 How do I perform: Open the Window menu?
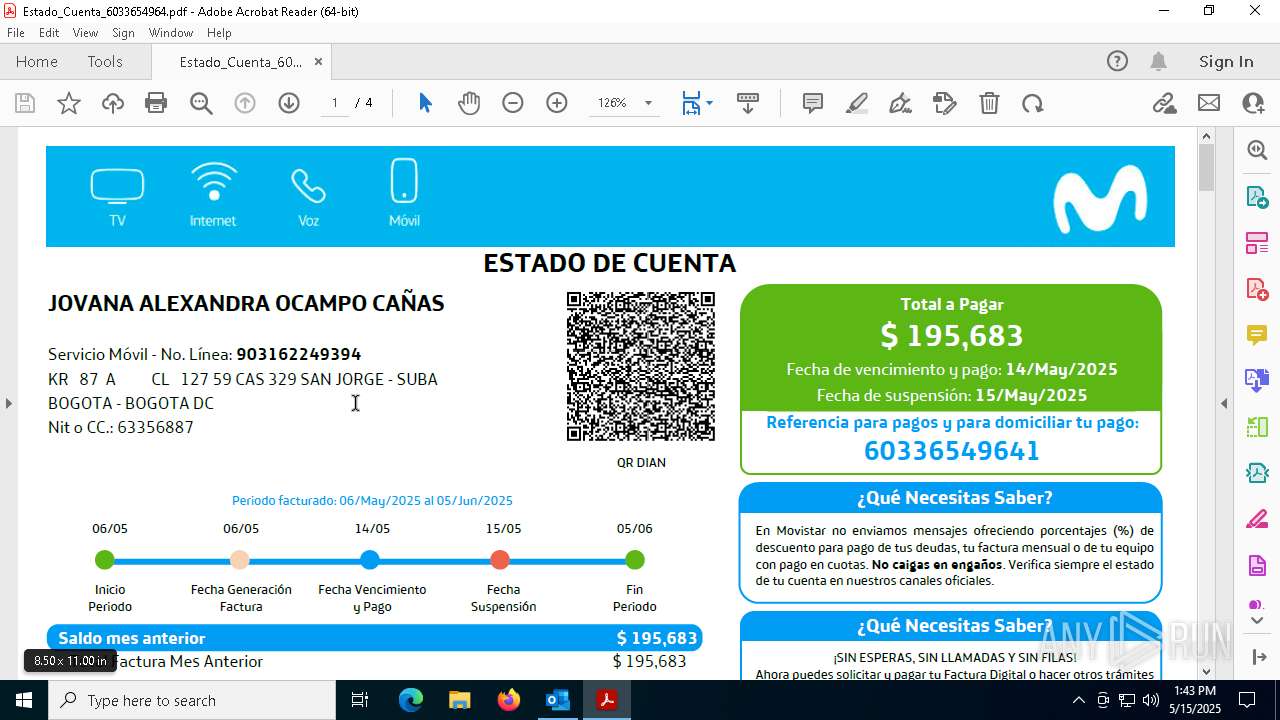point(171,33)
